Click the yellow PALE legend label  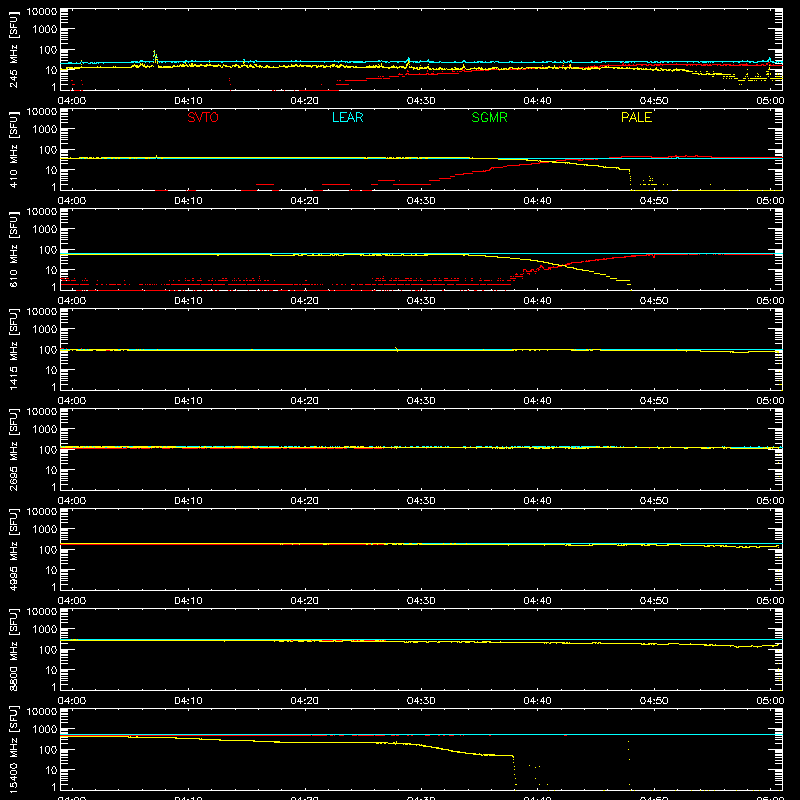pyautogui.click(x=636, y=117)
